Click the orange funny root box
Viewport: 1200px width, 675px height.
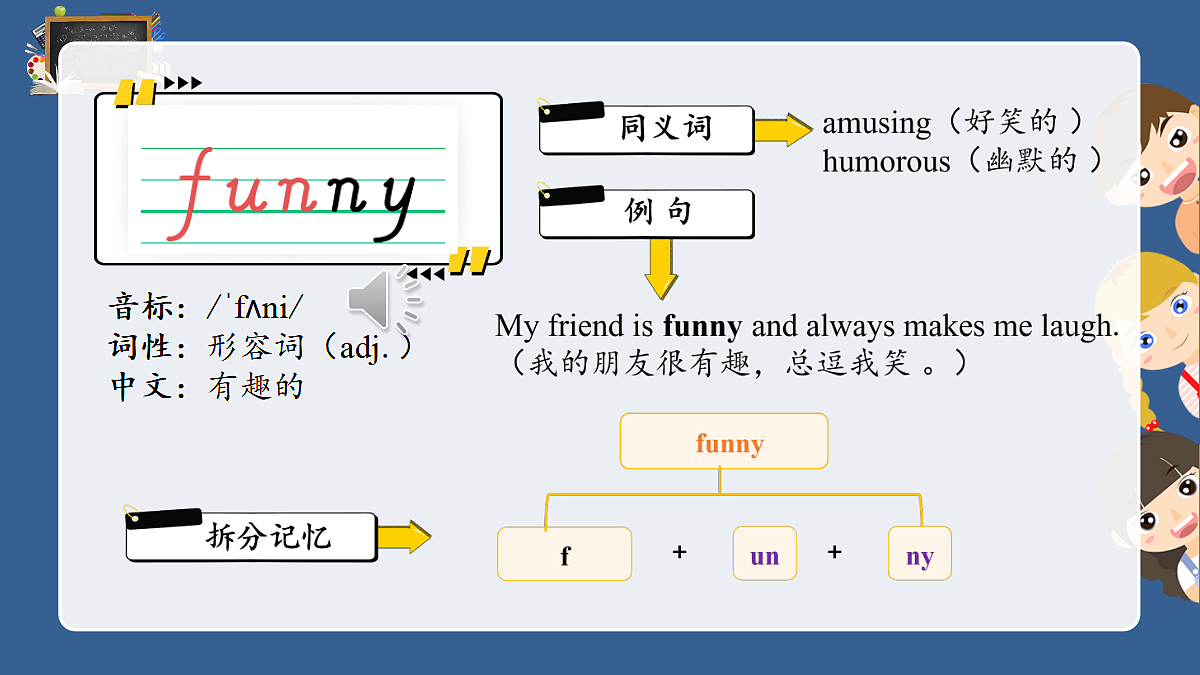click(x=724, y=441)
